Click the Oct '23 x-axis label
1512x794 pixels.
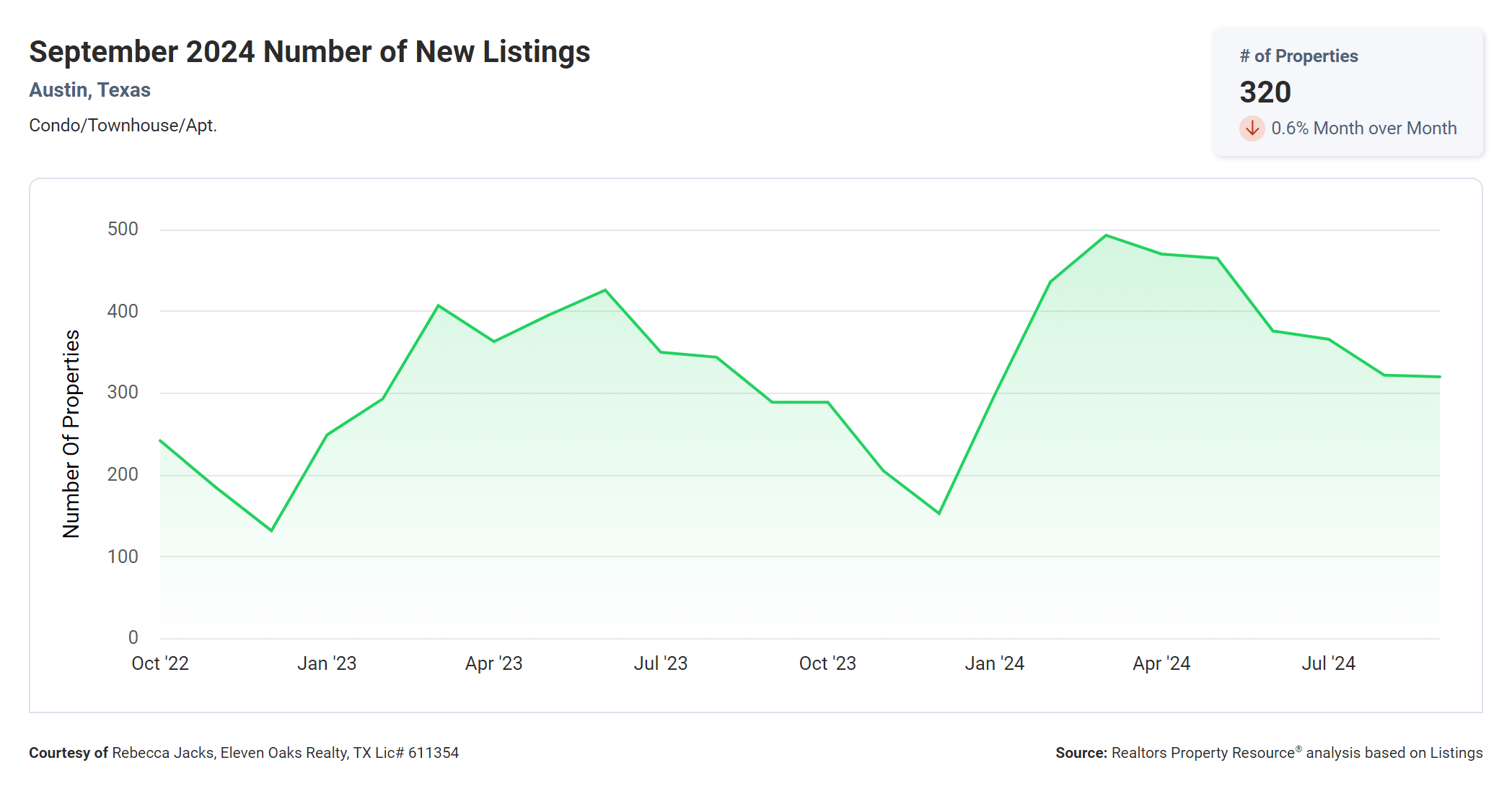click(x=827, y=663)
